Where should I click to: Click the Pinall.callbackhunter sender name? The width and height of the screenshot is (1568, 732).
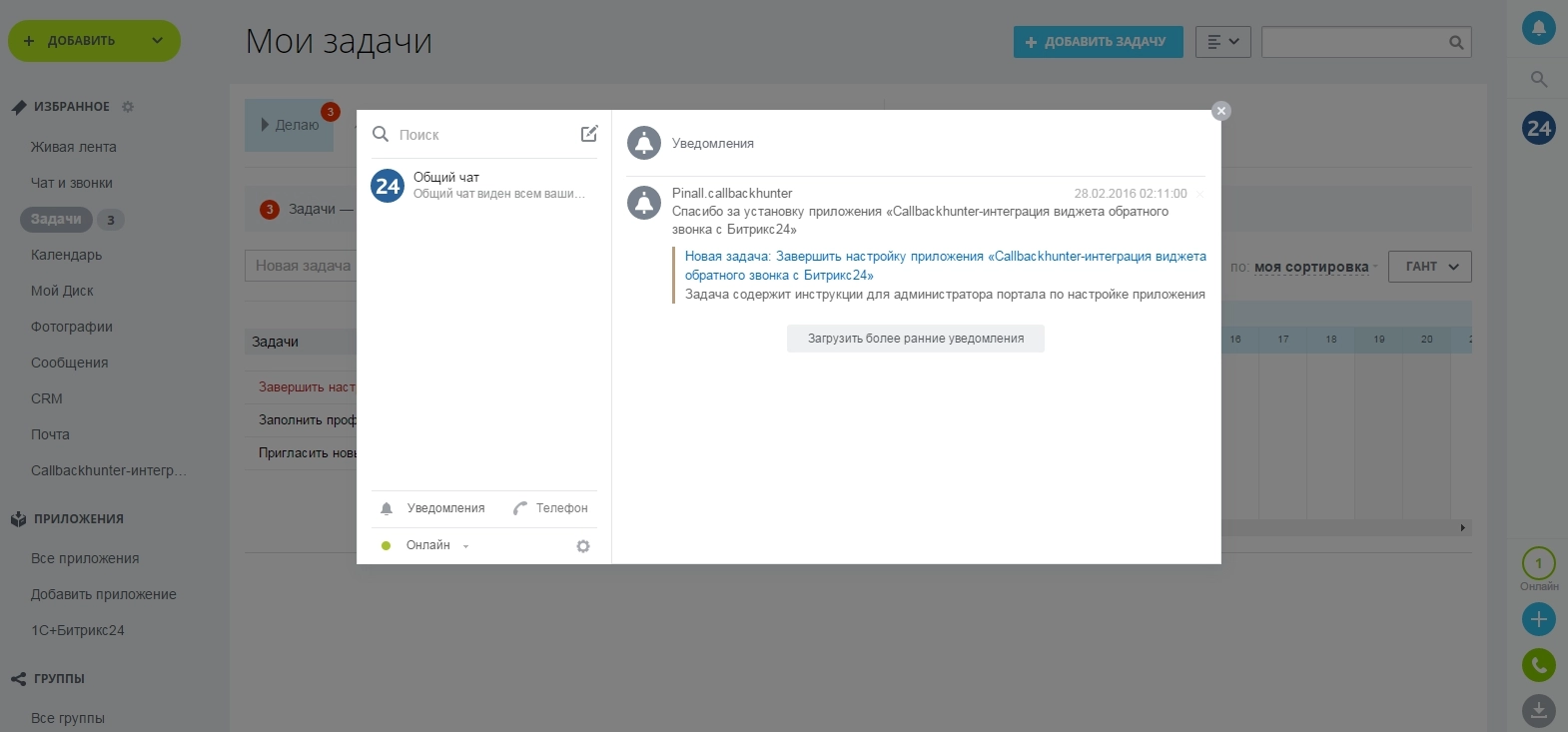tap(732, 193)
